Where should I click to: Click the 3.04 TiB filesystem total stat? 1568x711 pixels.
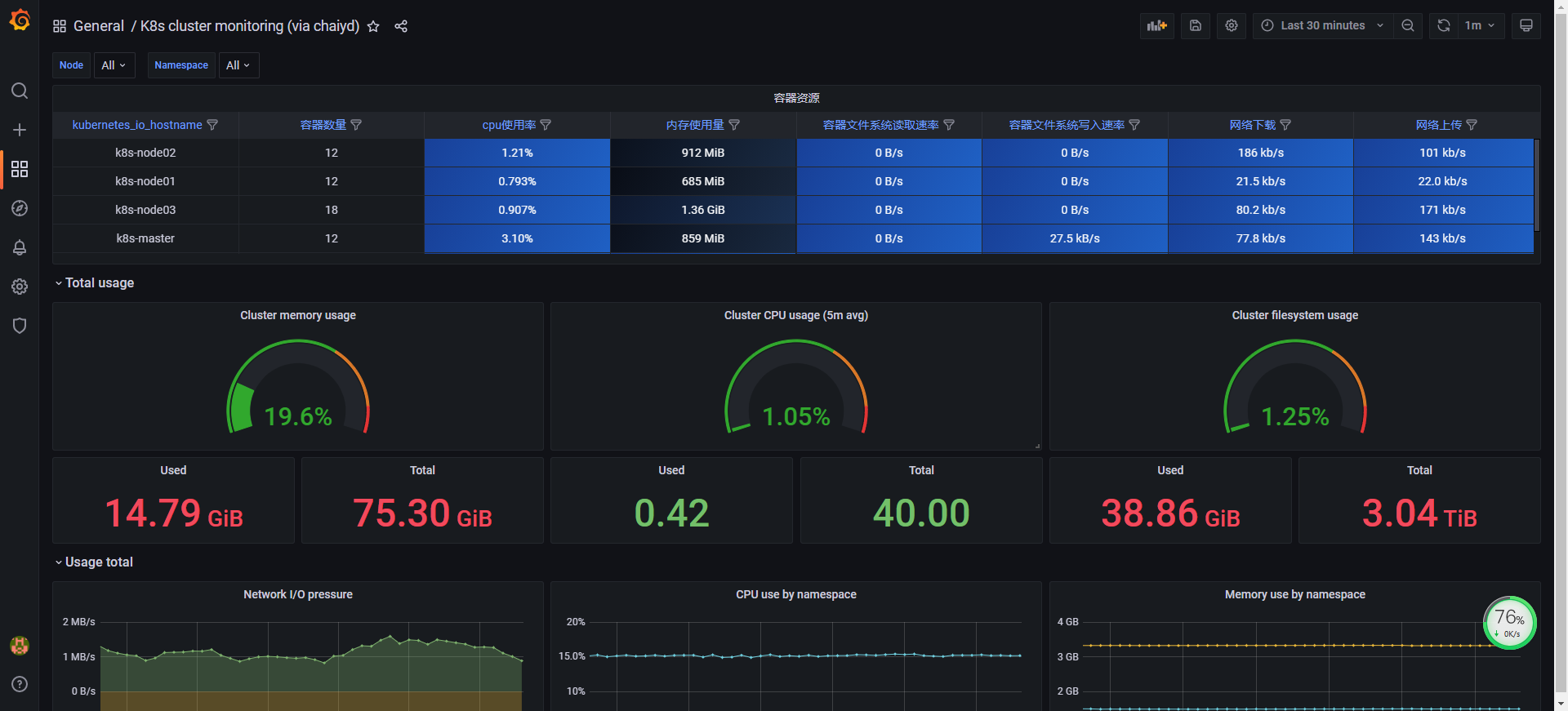(1419, 513)
